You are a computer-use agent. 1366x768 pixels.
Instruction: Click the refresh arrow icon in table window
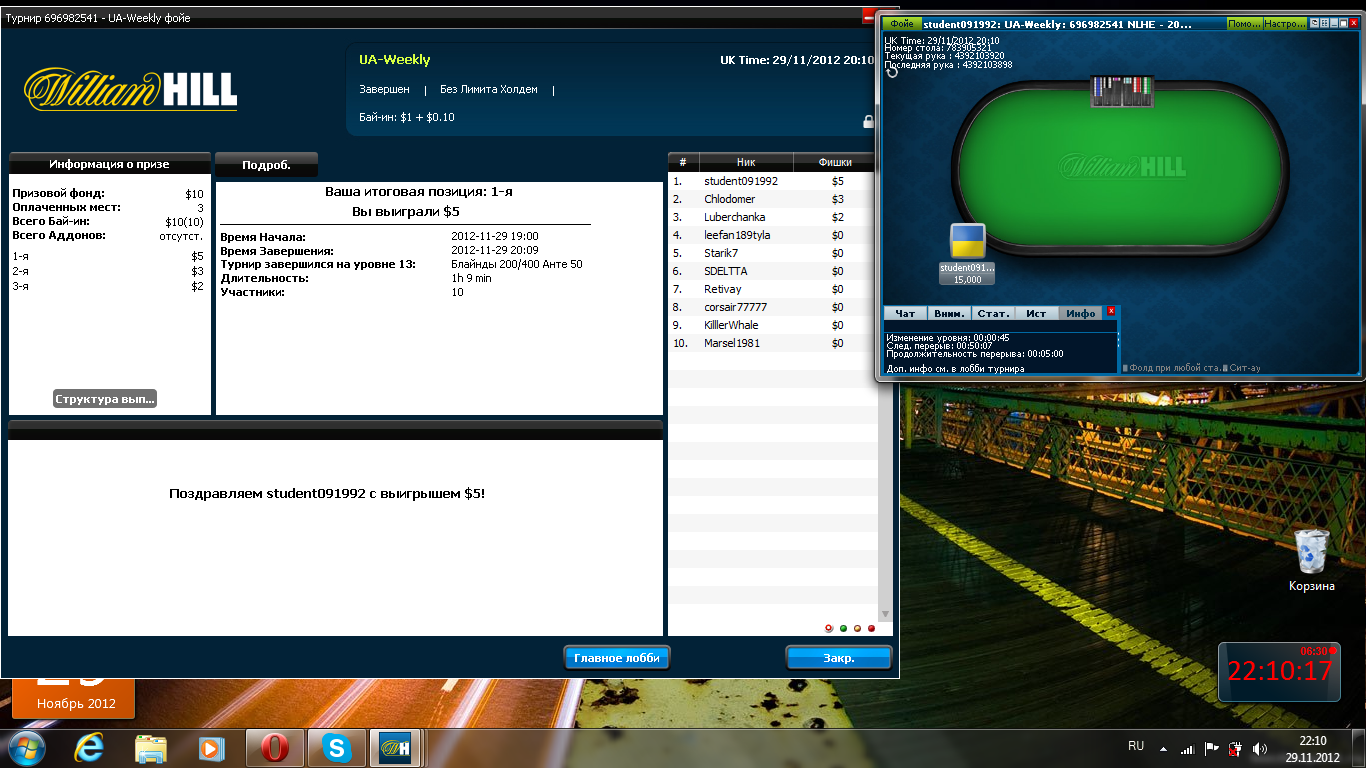[x=892, y=72]
